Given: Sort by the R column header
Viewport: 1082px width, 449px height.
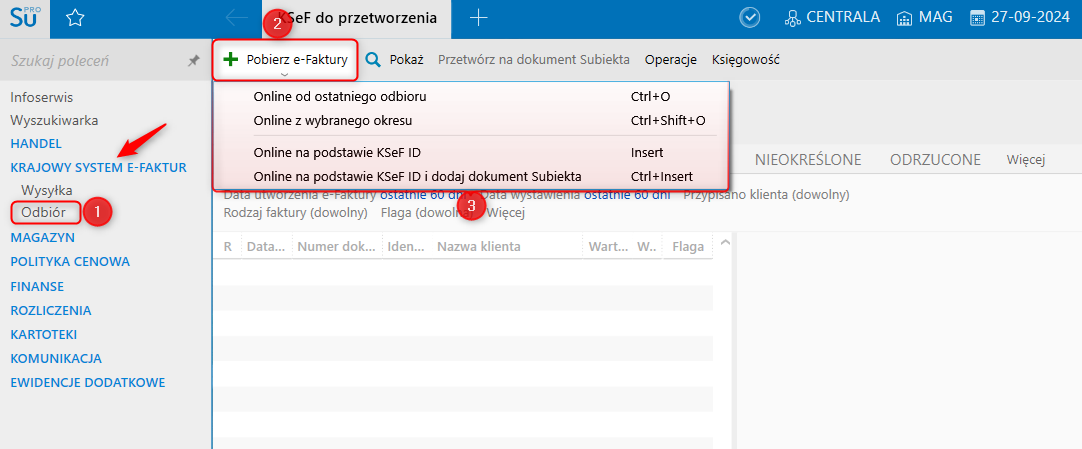Looking at the screenshot, I should click(228, 246).
